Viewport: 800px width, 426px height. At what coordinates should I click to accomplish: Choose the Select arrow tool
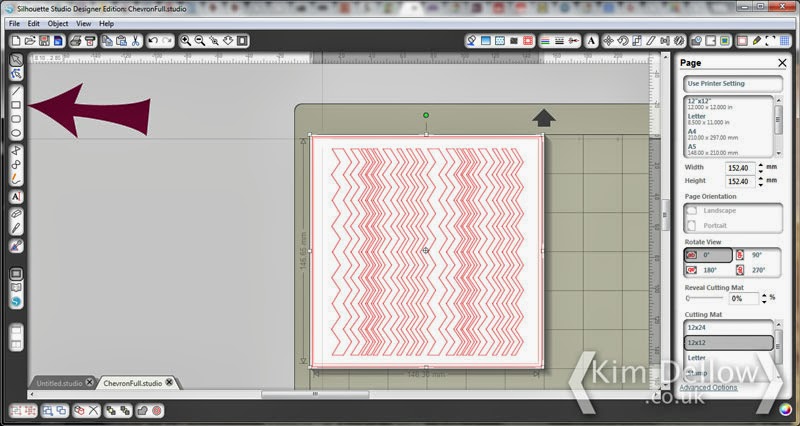16,60
